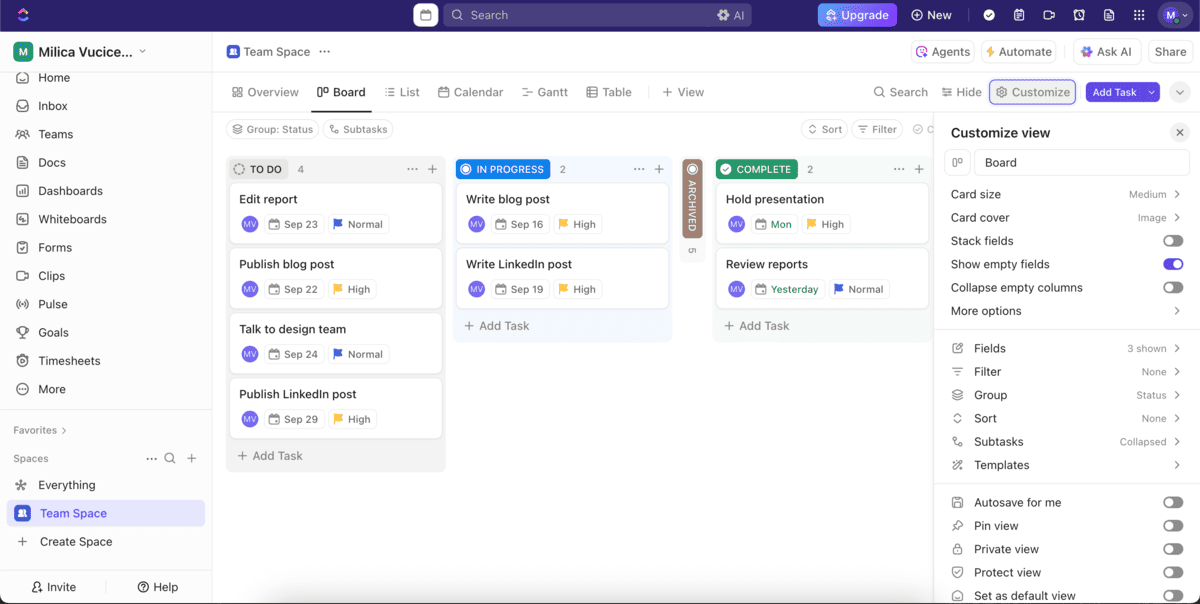Click the Upgrade button
This screenshot has width=1200, height=604.
tap(857, 15)
